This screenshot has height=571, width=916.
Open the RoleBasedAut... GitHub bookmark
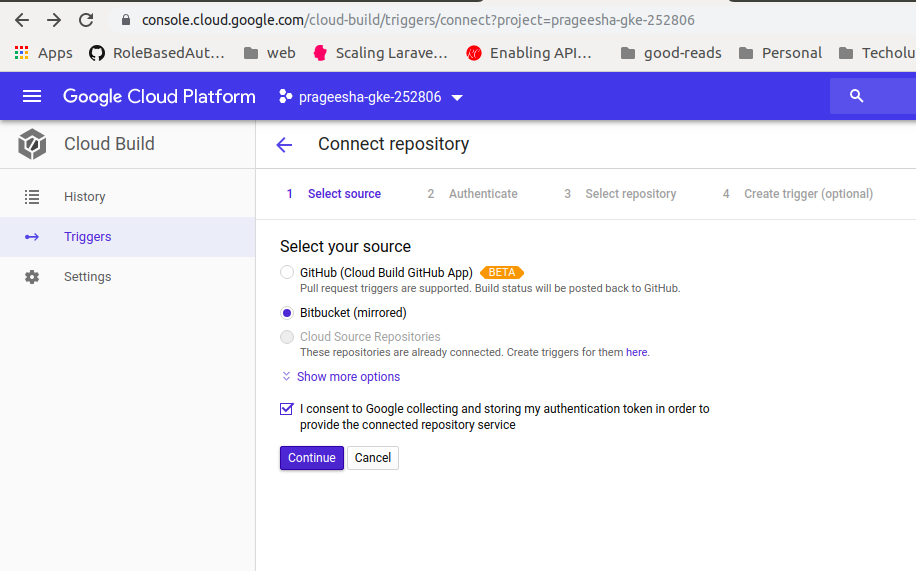click(x=157, y=53)
